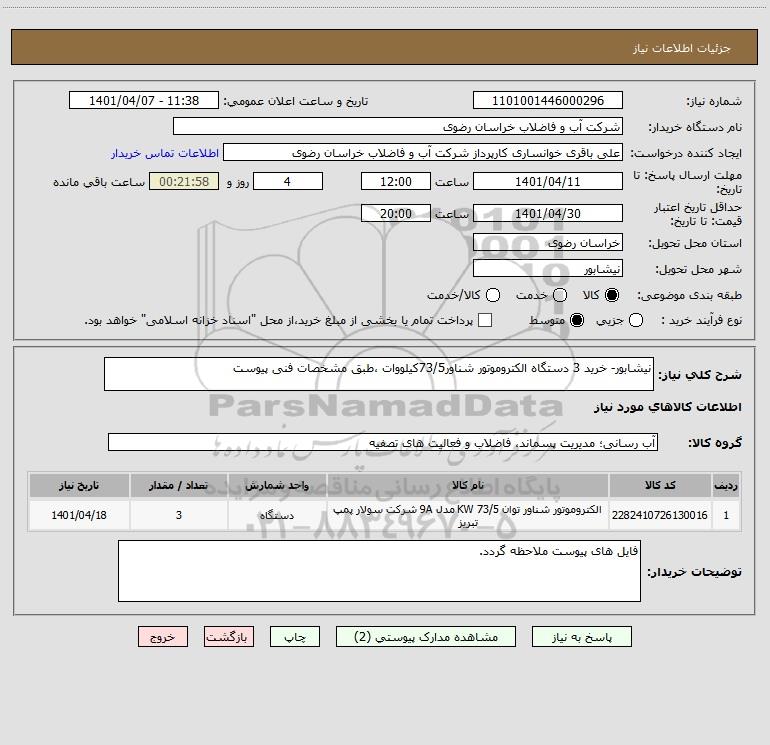Click the announcement date field 1401/04/07 - 11:38
Viewport: 770px width, 745px height.
(144, 101)
